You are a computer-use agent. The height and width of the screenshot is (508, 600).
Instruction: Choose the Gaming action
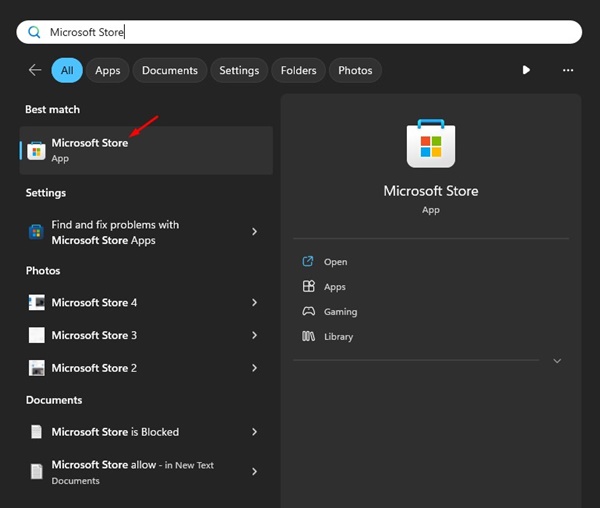pos(341,312)
